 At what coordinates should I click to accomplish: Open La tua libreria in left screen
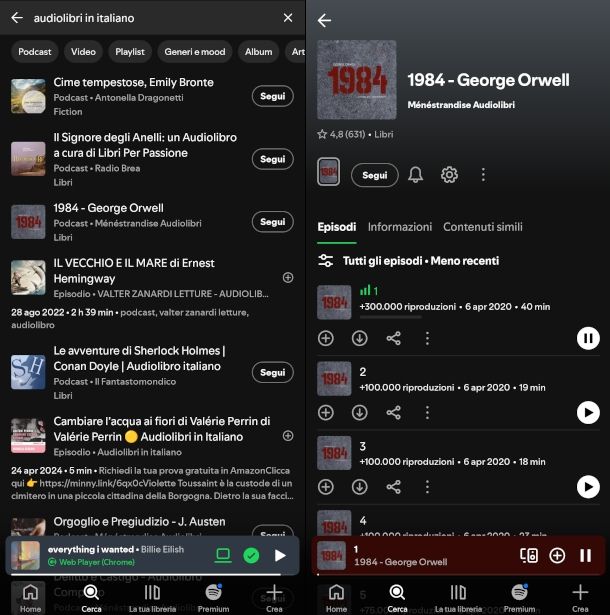152,598
